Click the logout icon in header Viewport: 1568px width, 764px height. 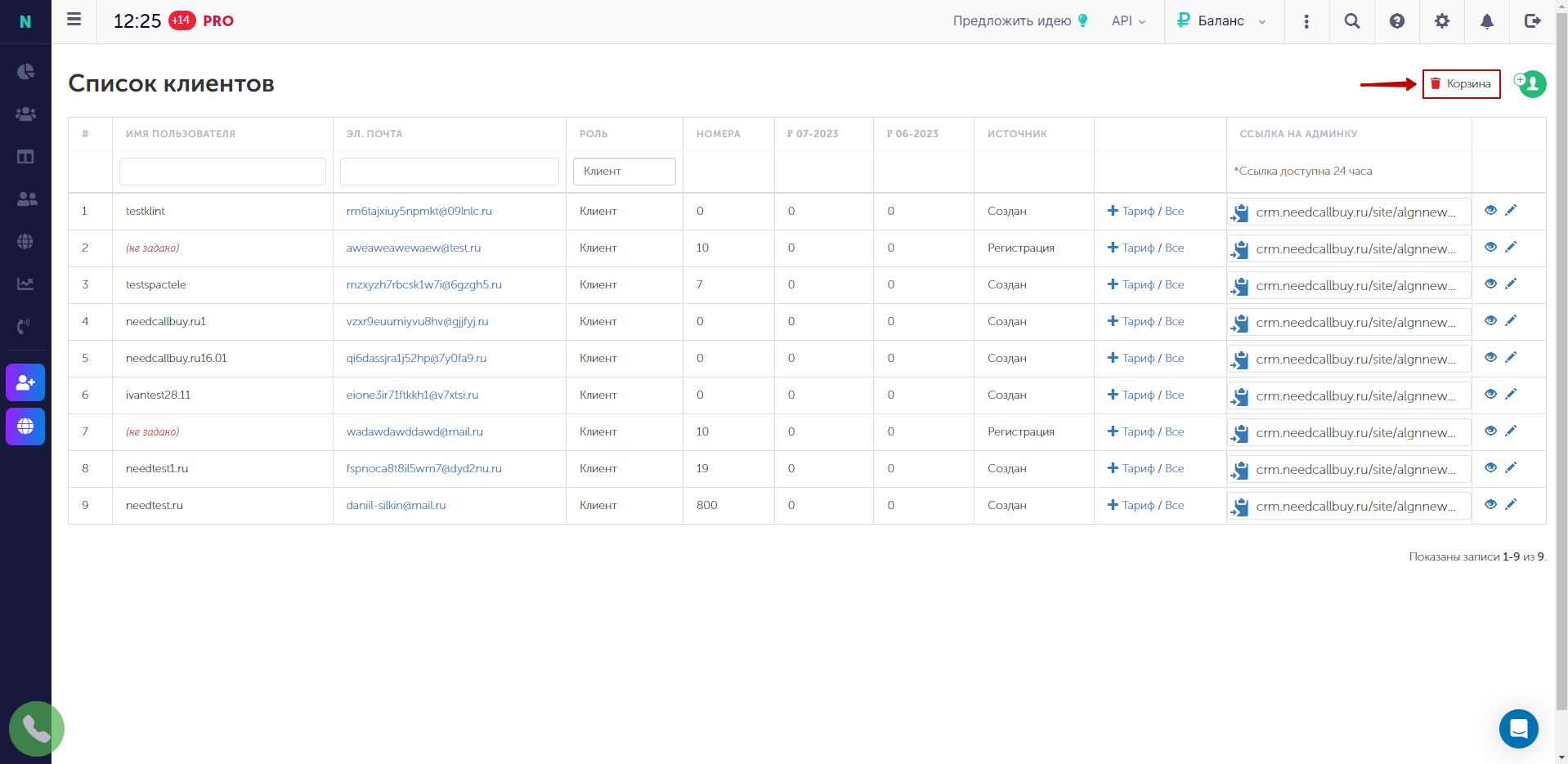click(1533, 21)
